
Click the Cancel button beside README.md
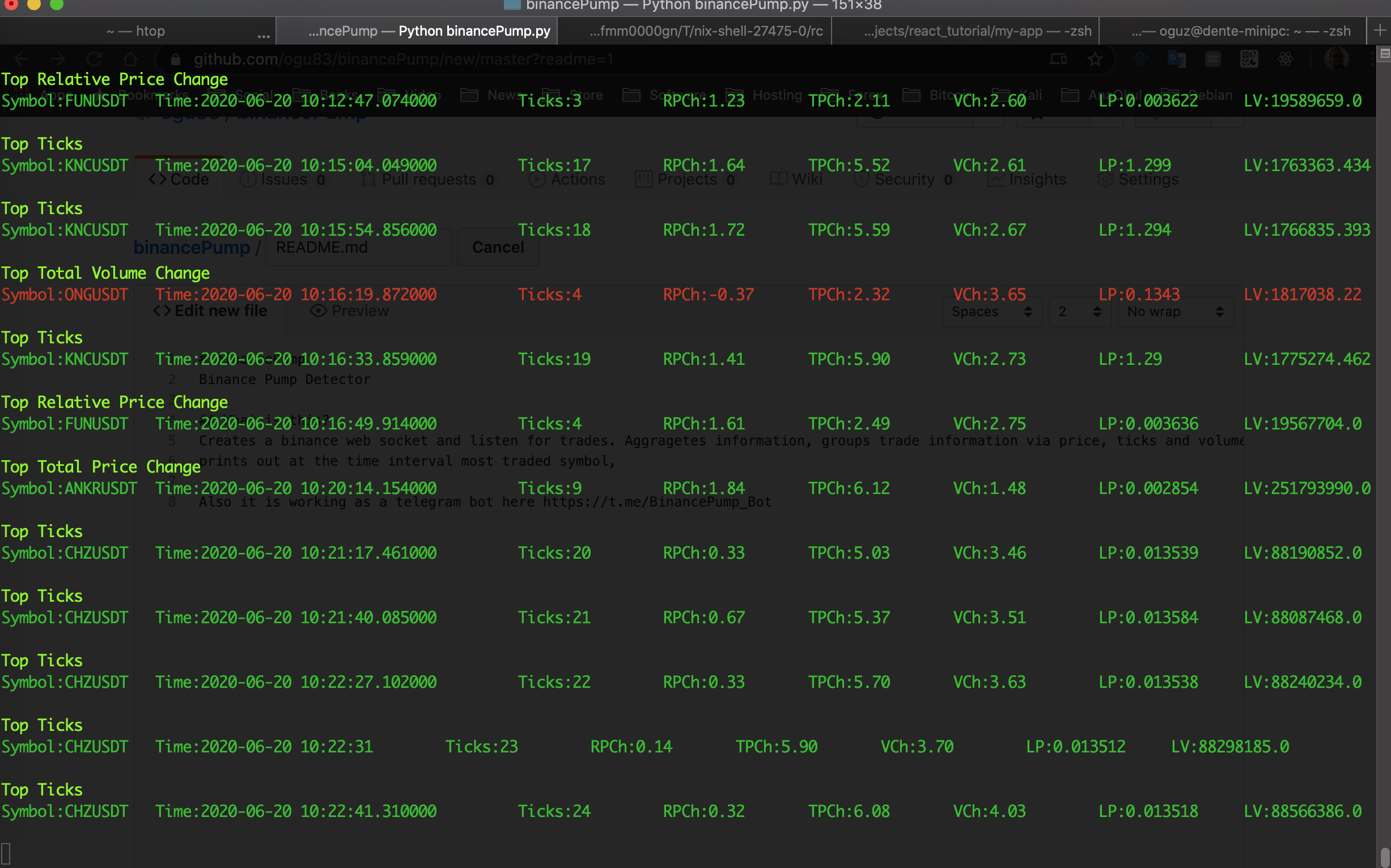pyautogui.click(x=497, y=248)
